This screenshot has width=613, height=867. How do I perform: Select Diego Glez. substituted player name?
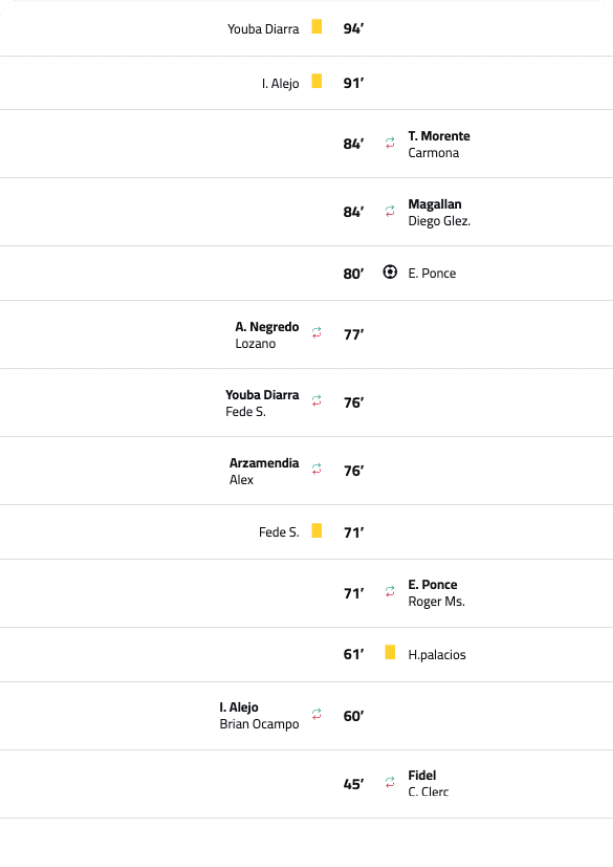tap(439, 222)
